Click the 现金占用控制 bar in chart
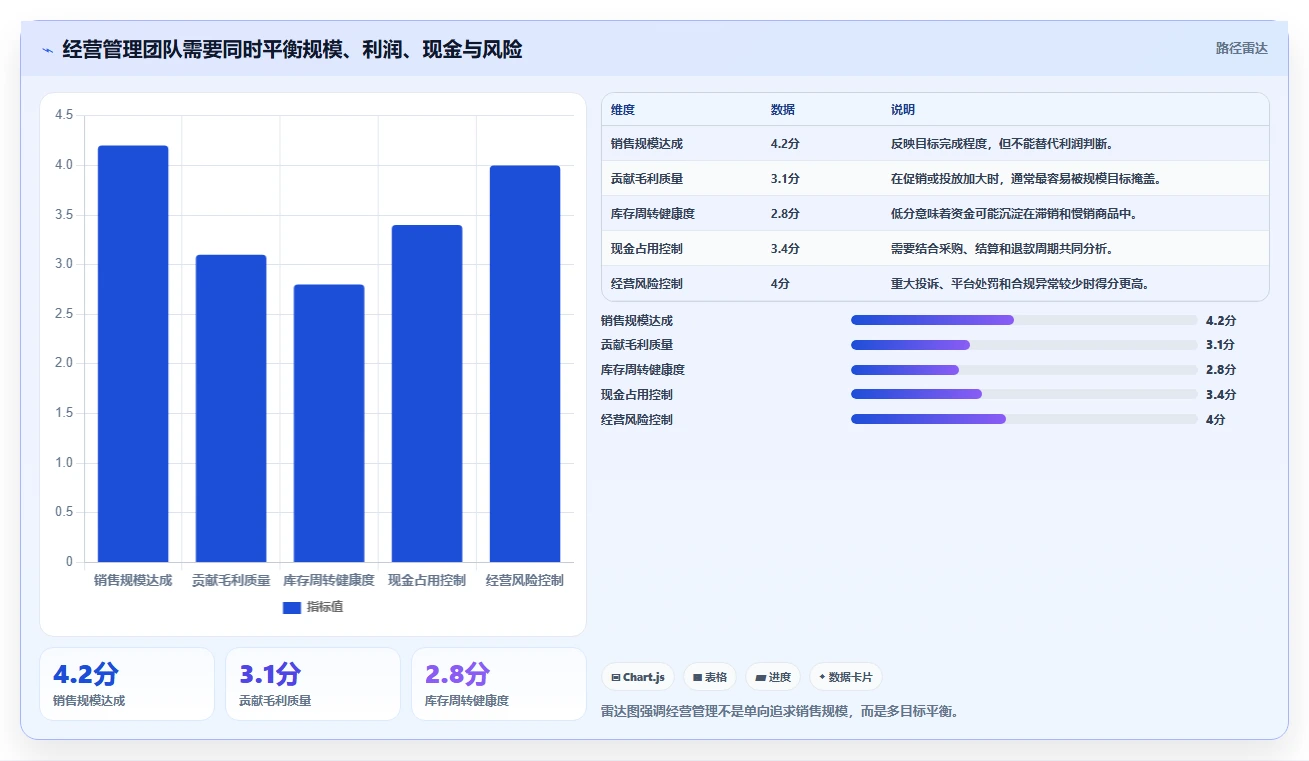 click(x=427, y=393)
